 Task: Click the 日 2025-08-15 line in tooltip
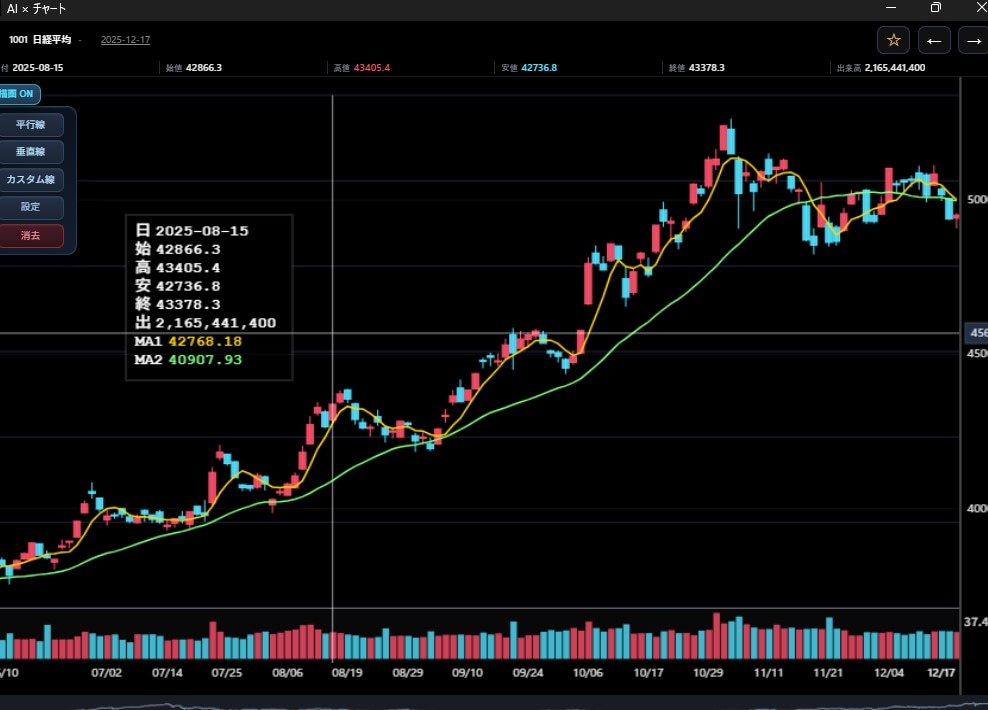192,231
